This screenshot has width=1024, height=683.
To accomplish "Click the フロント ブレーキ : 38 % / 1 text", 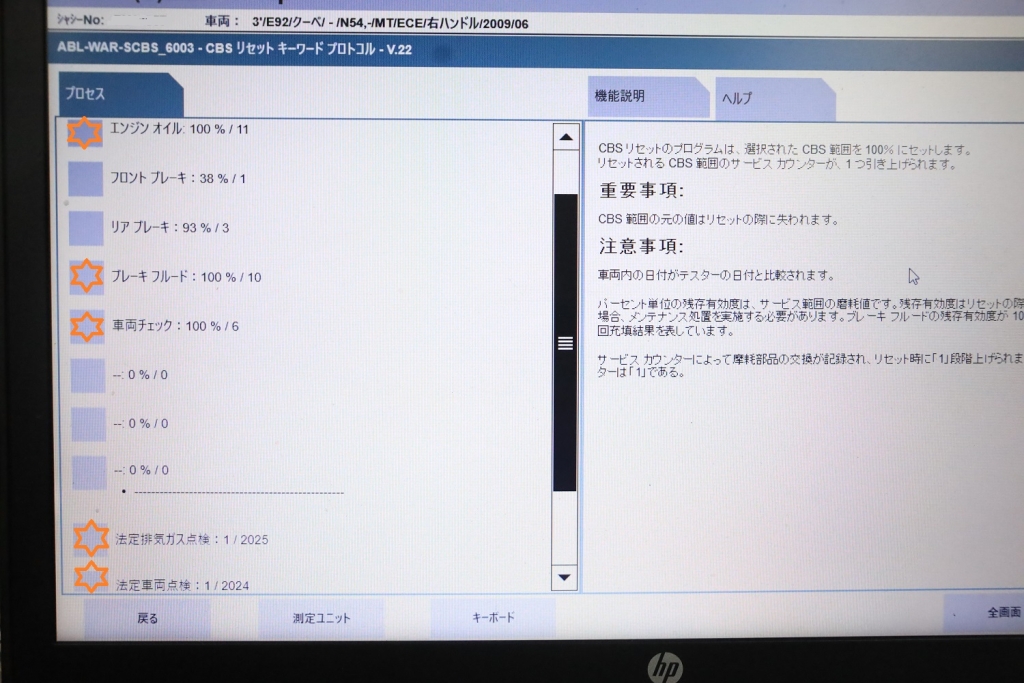I will (178, 178).
